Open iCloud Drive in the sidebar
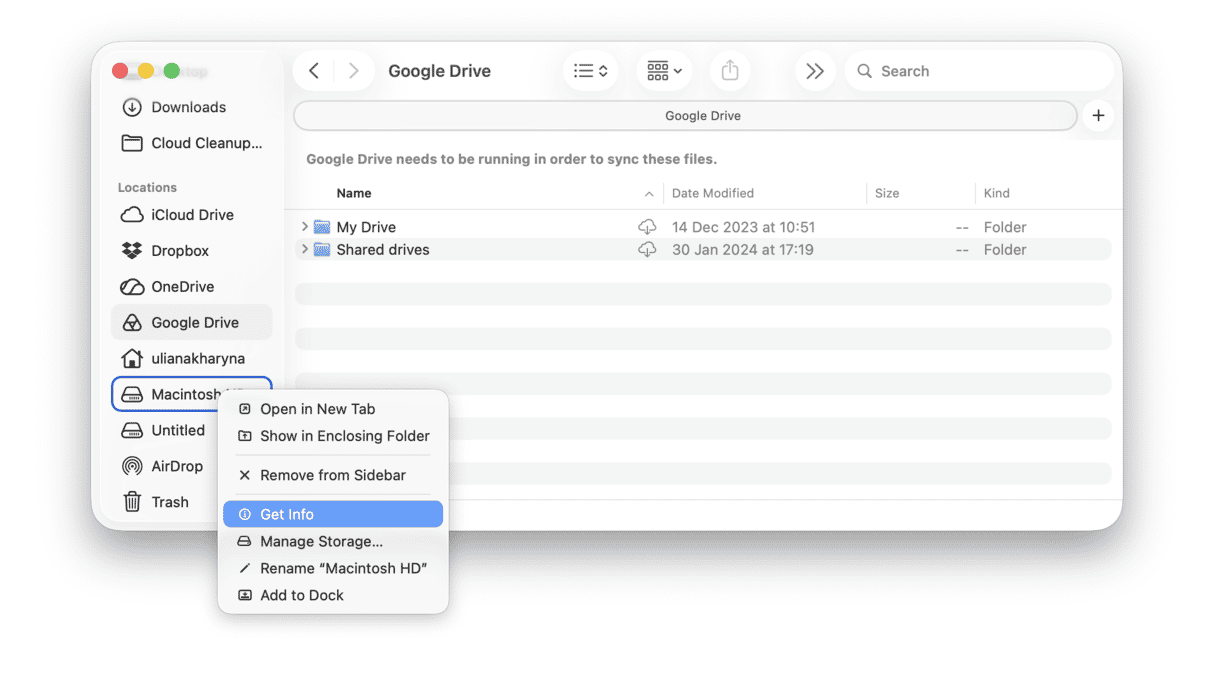The width and height of the screenshot is (1215, 689). point(192,215)
